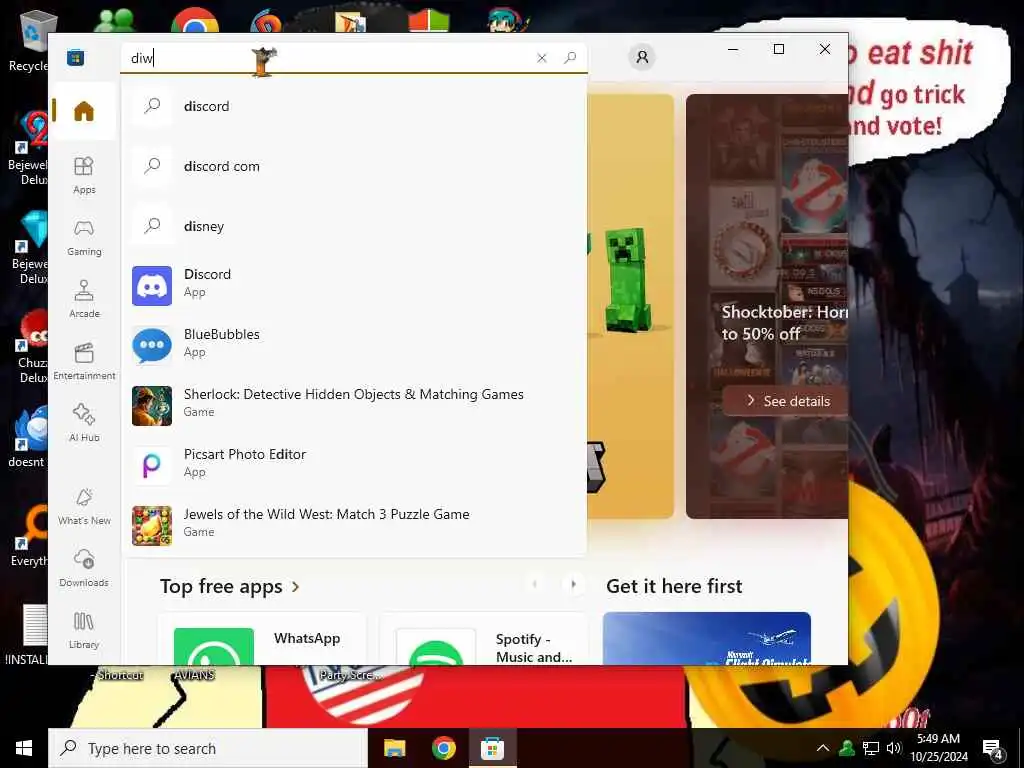The height and width of the screenshot is (768, 1024).
Task: Select the 'discord' search suggestion
Action: [x=354, y=106]
